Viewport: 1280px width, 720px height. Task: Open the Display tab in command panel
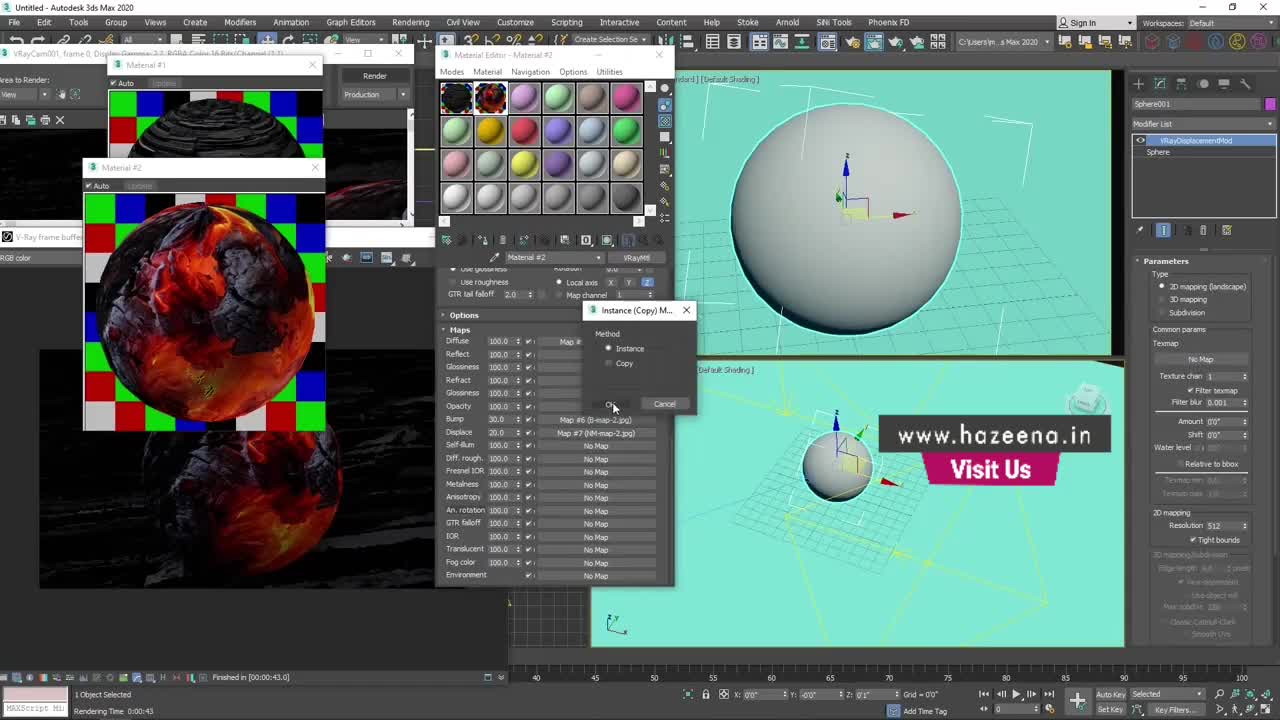coord(1224,84)
